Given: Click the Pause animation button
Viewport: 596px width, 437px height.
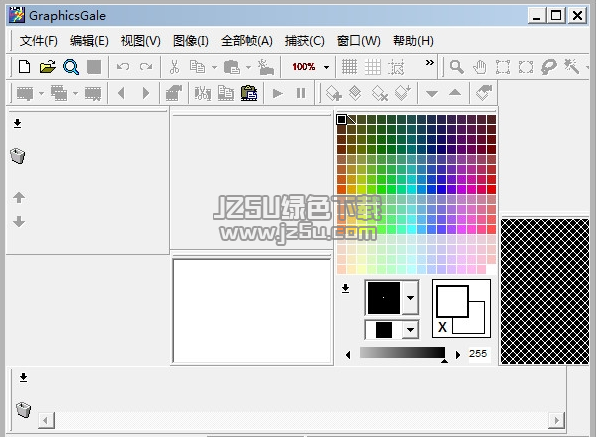Looking at the screenshot, I should [301, 93].
